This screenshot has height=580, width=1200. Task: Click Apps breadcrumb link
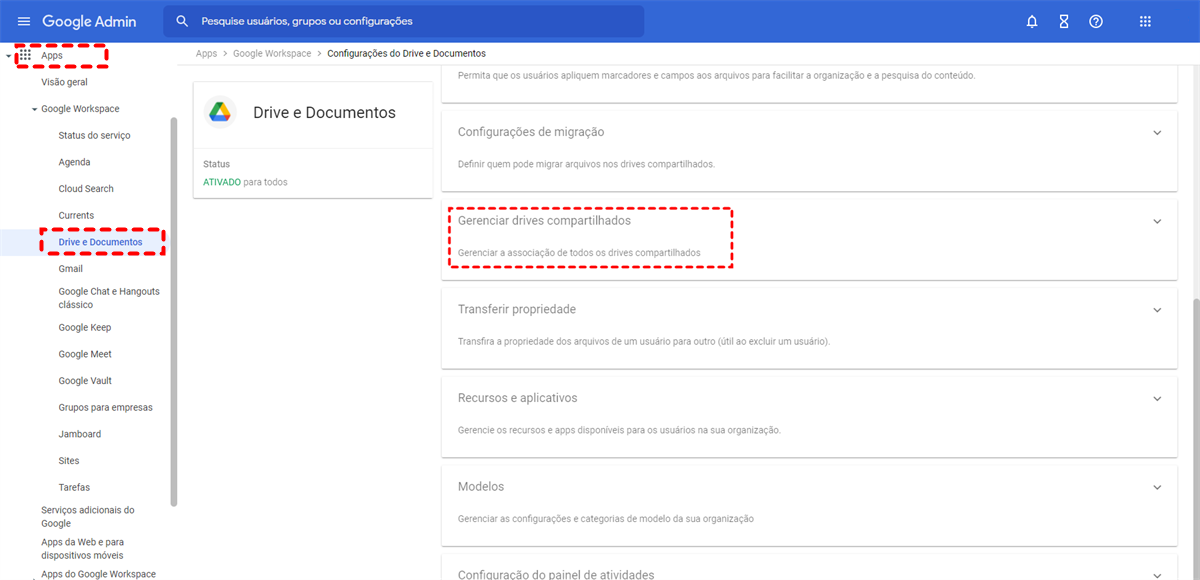tap(206, 53)
